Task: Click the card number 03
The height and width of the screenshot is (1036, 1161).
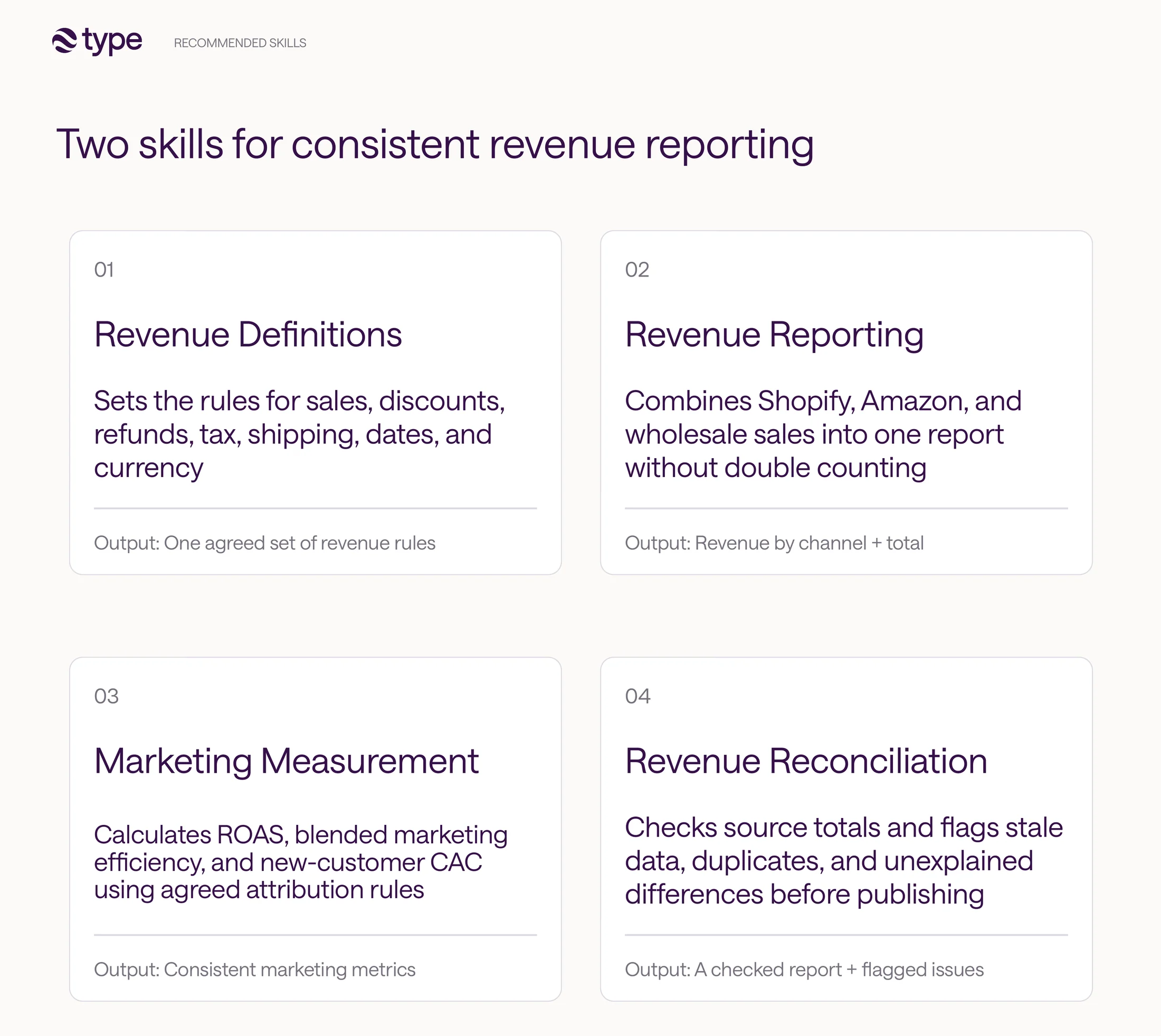Action: click(x=107, y=696)
